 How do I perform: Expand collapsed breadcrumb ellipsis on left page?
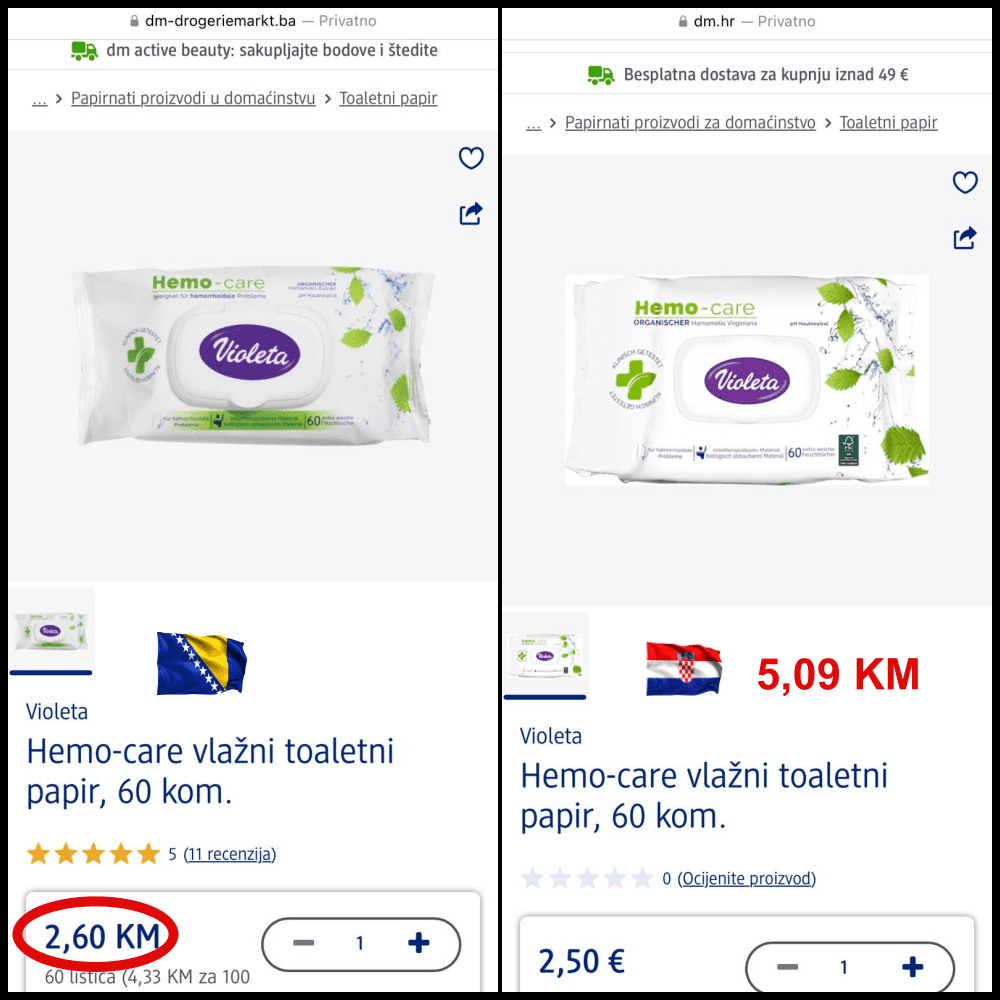pyautogui.click(x=40, y=99)
